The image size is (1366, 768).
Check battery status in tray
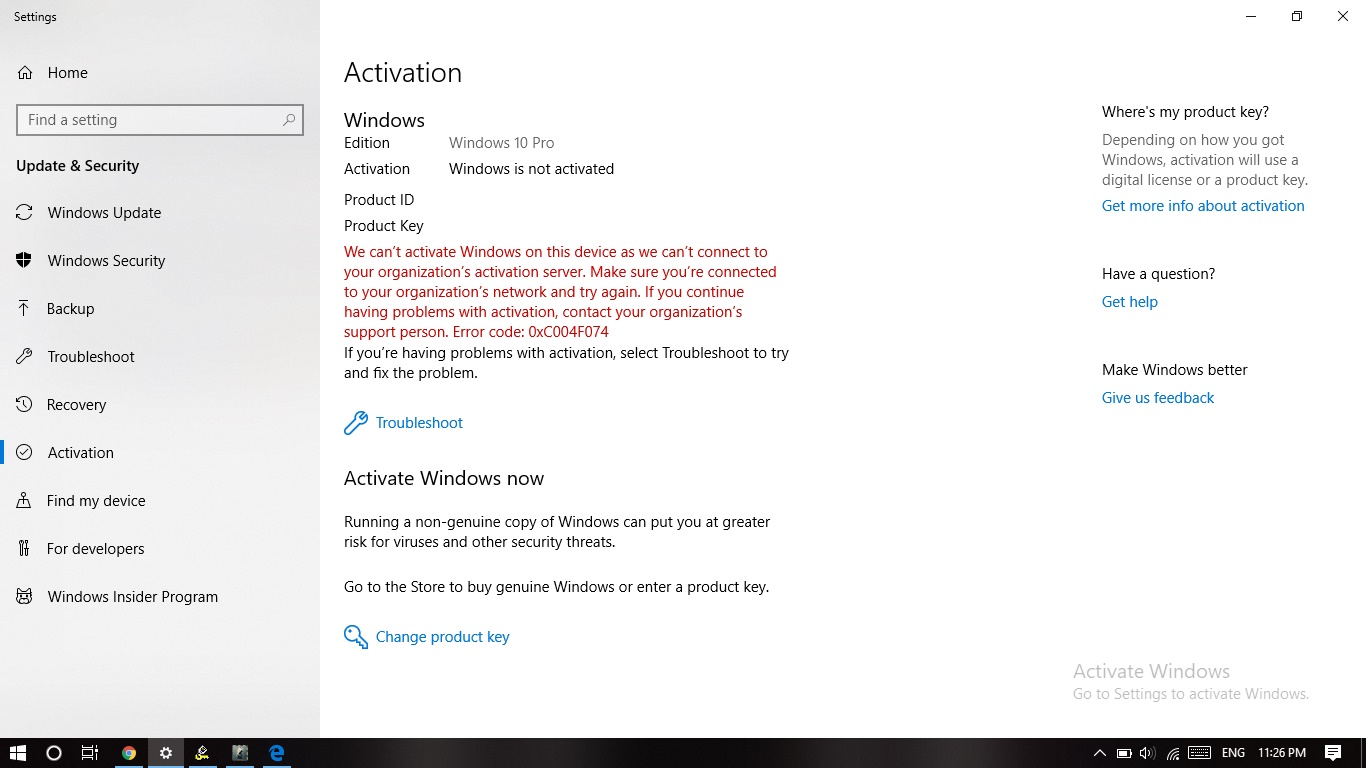pyautogui.click(x=1124, y=753)
